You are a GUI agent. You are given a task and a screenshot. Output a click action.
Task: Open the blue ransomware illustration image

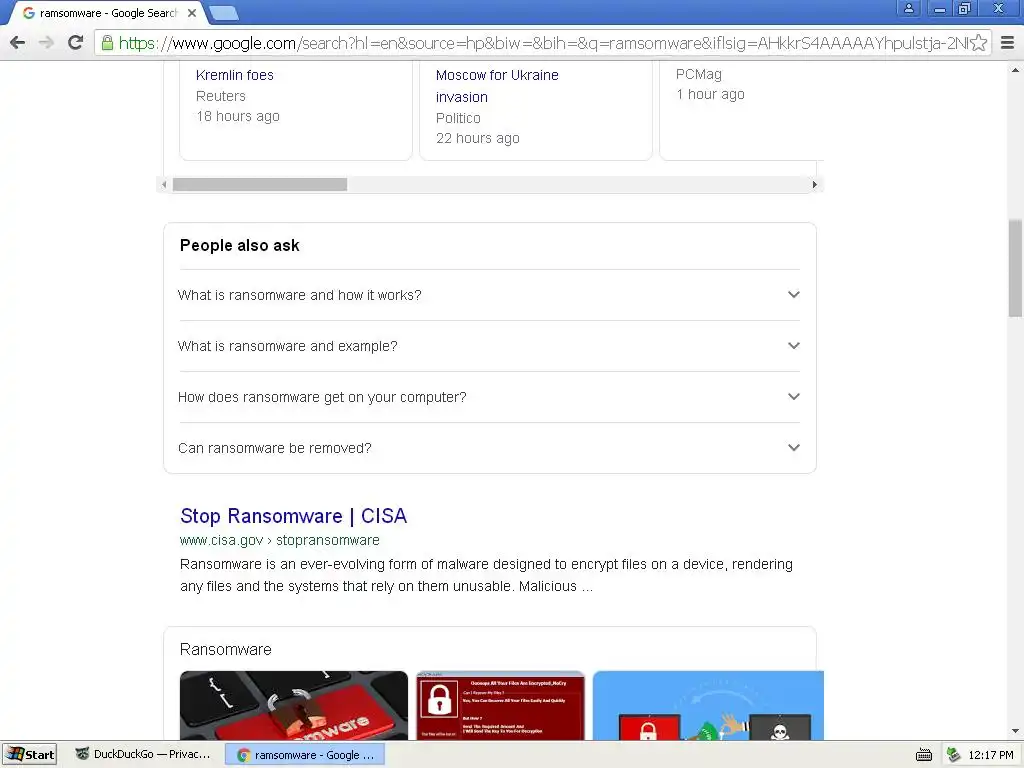[x=709, y=705]
